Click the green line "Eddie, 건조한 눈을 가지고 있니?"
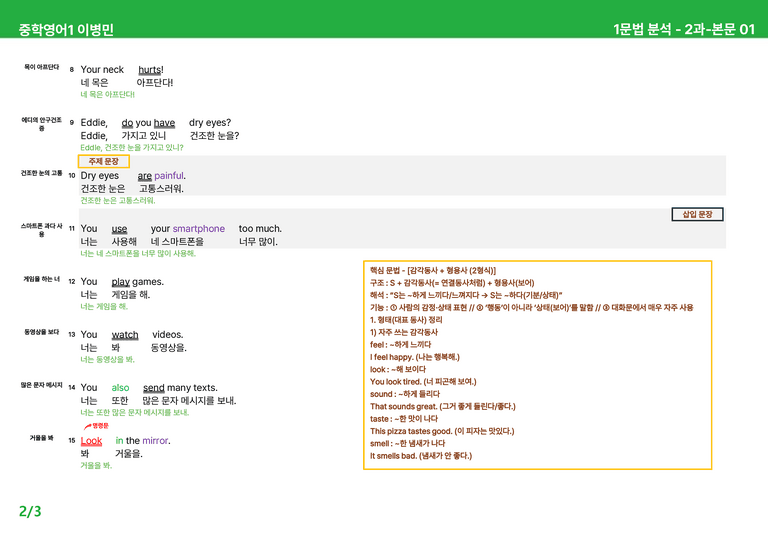This screenshot has width=768, height=543. (x=132, y=147)
